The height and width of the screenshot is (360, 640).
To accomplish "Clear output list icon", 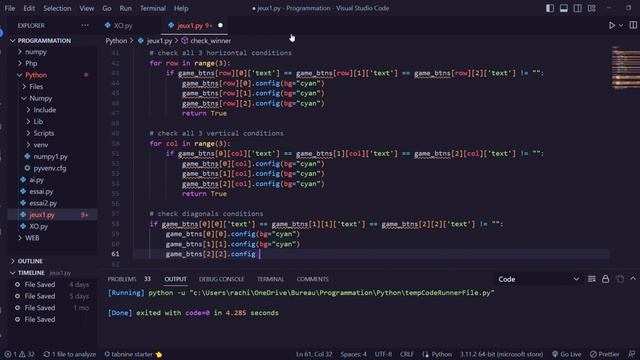I will 591,279.
